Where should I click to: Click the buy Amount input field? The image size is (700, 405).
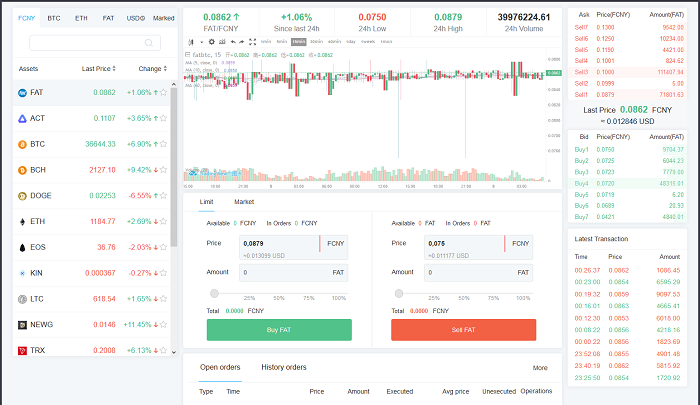coord(280,272)
